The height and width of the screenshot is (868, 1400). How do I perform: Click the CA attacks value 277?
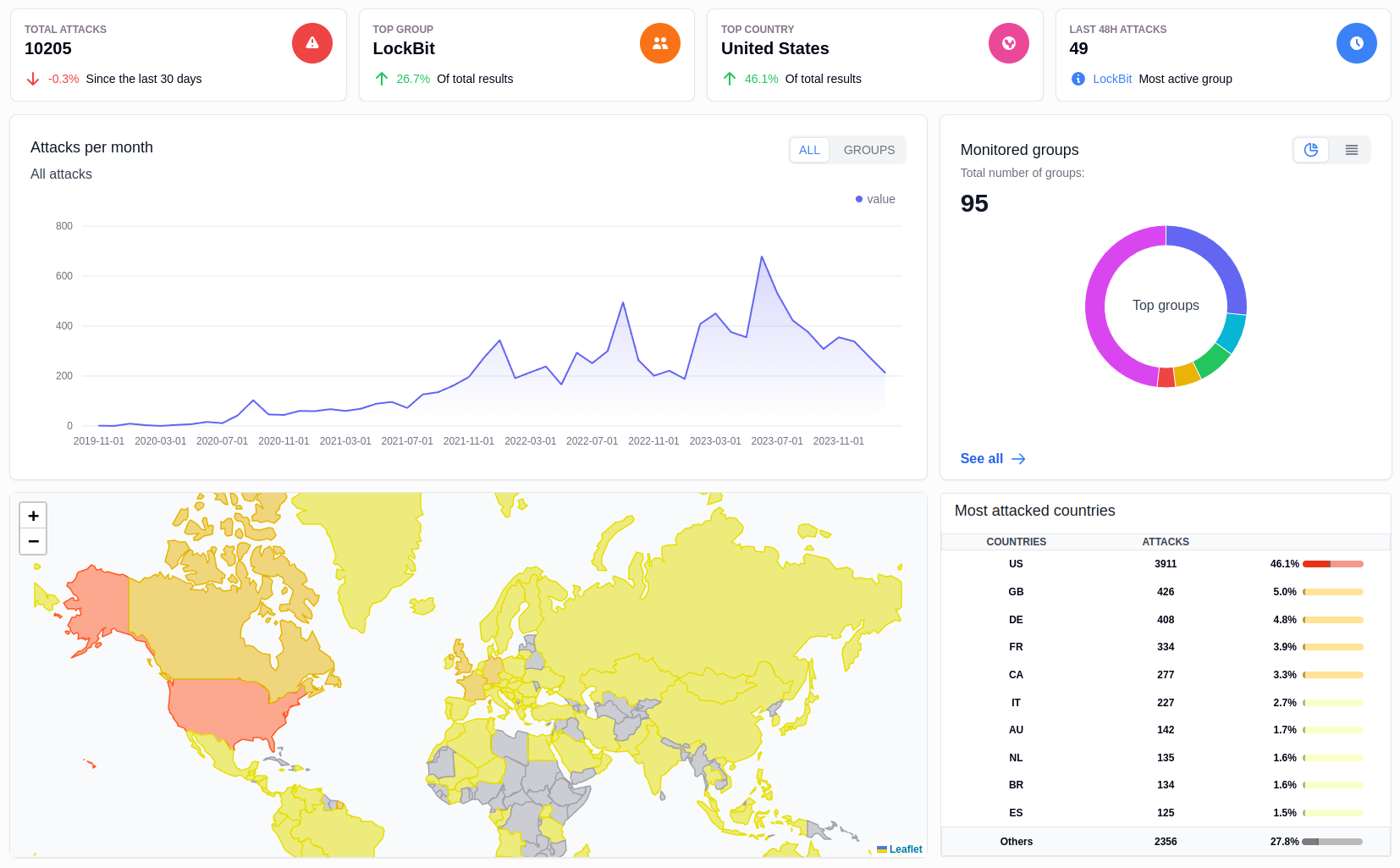[1166, 675]
